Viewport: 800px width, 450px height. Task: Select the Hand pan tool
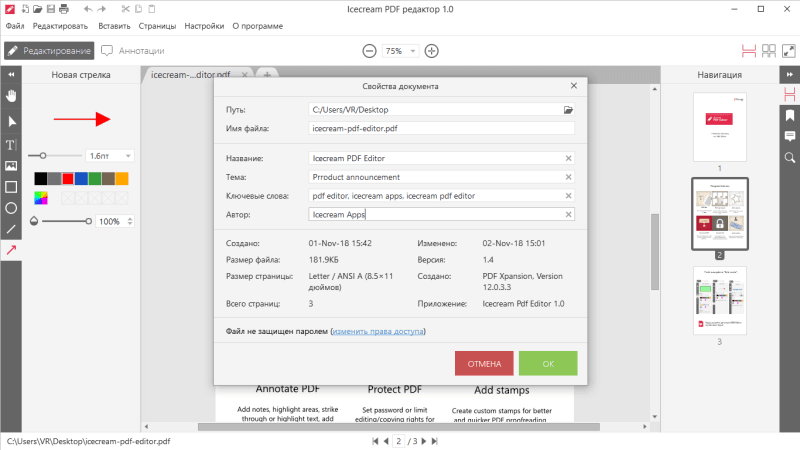11,95
